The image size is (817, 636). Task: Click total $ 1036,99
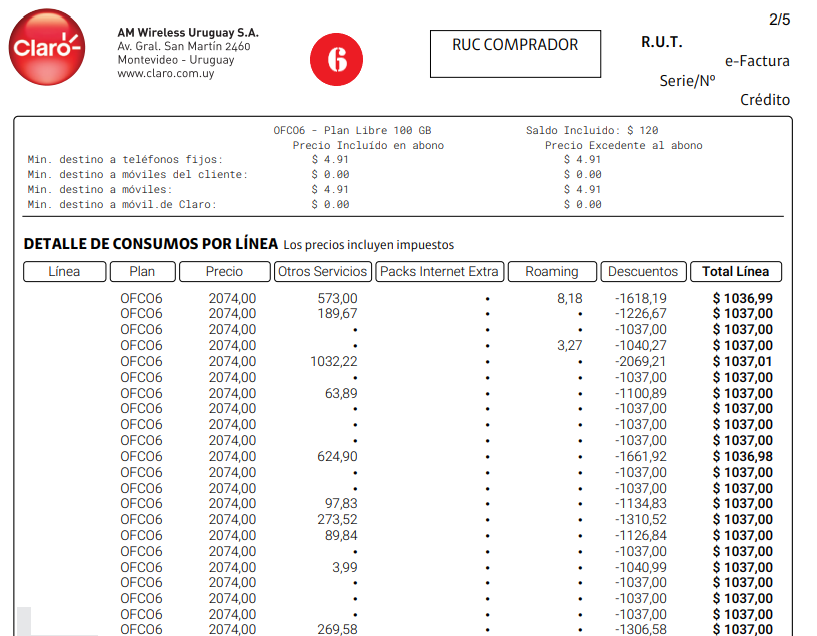pos(742,298)
